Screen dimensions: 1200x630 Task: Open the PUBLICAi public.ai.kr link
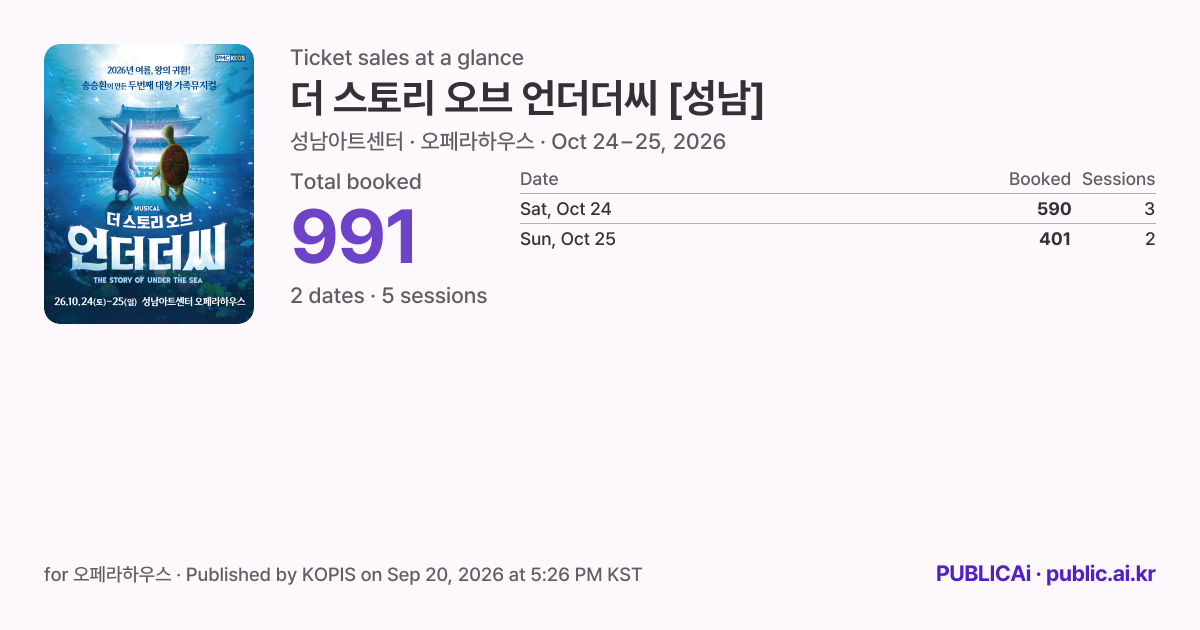1045,574
